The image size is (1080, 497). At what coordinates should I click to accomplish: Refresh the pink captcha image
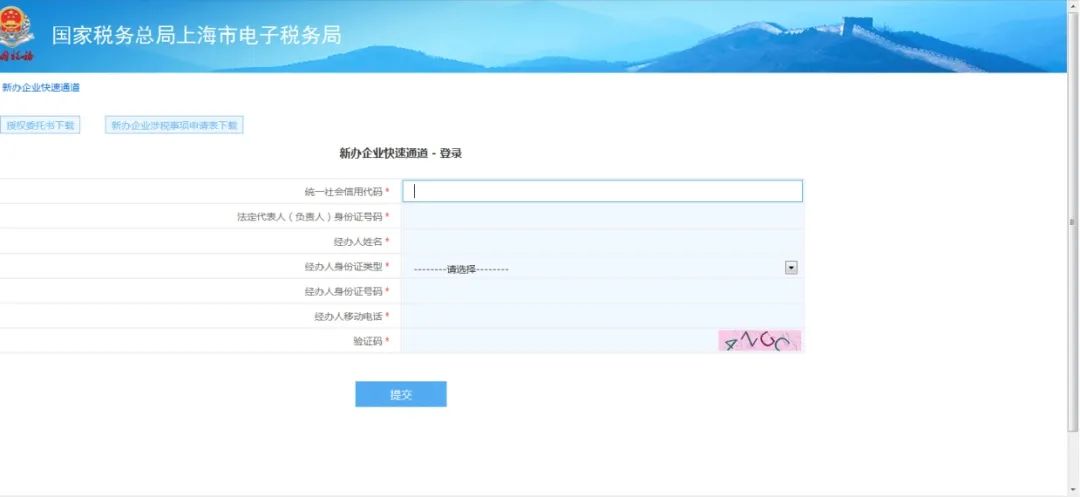760,341
